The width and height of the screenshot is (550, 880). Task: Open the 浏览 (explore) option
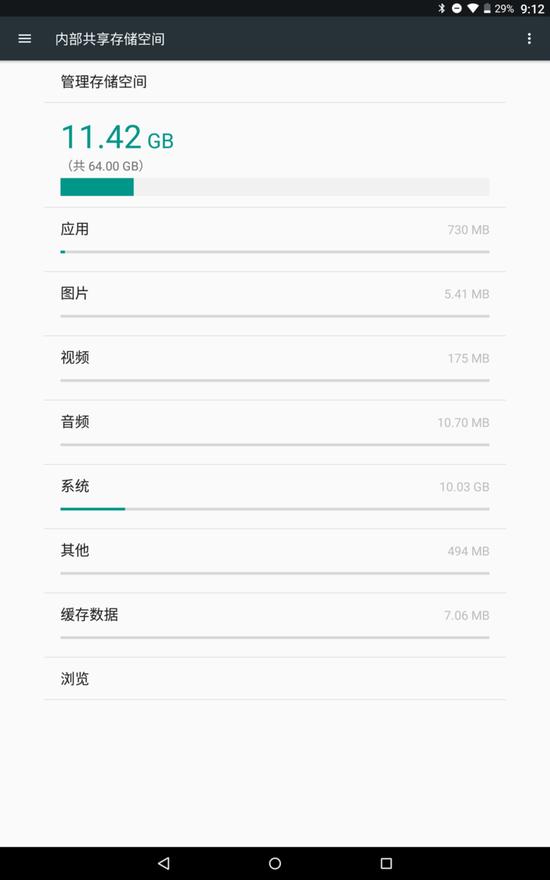(x=275, y=679)
